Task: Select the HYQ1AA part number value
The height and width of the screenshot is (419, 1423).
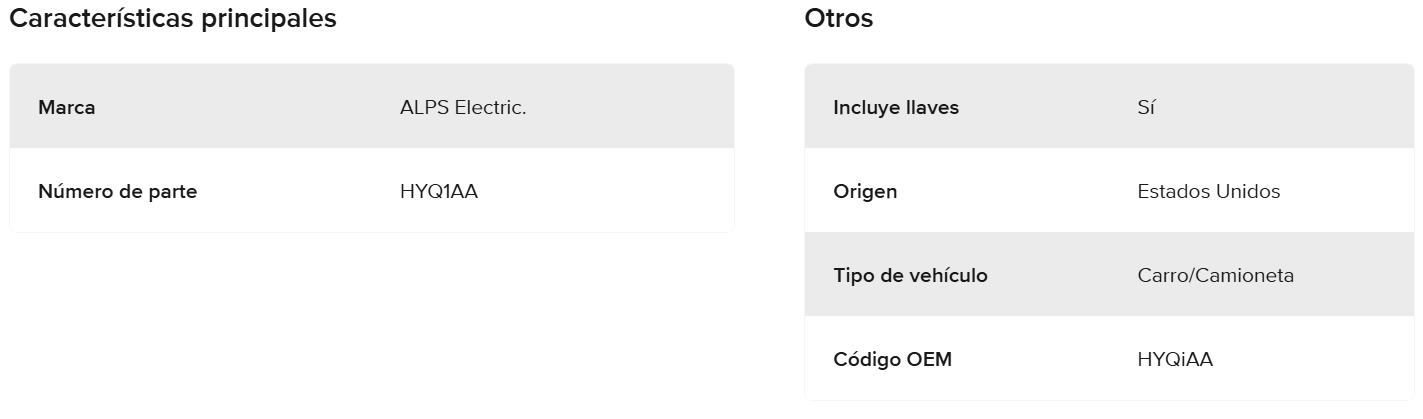Action: tap(438, 191)
